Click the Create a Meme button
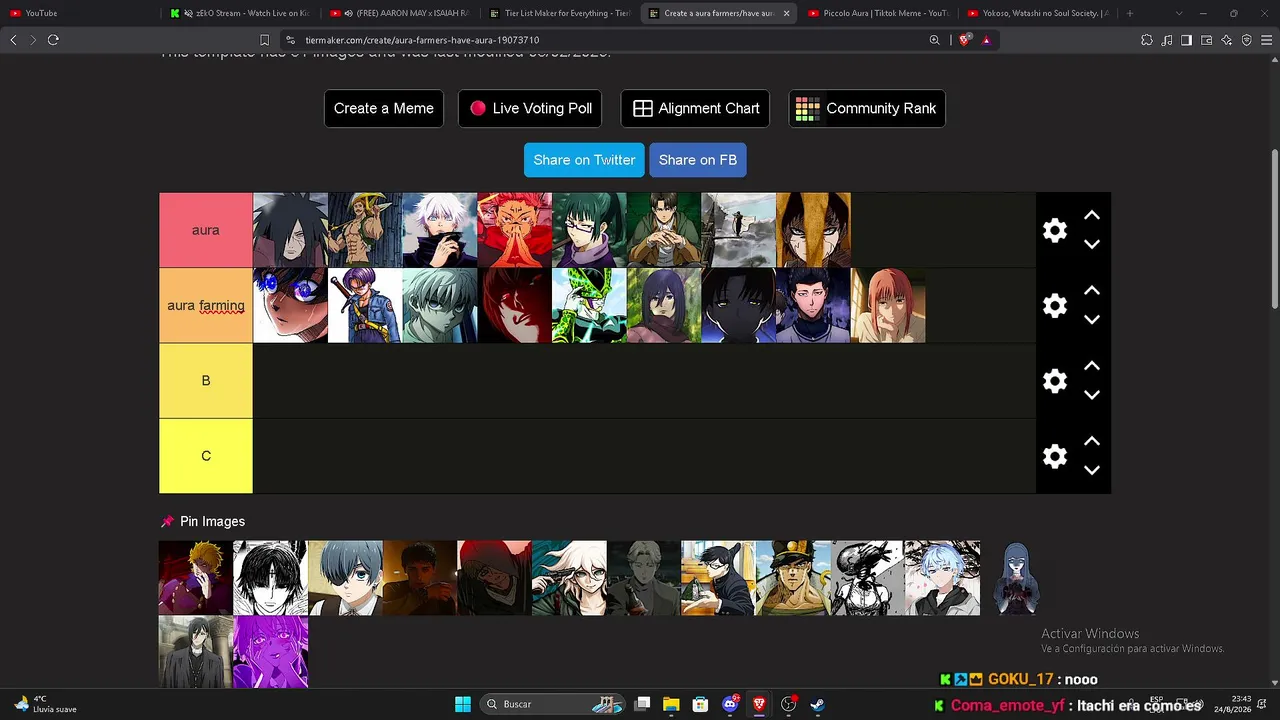 coord(384,108)
